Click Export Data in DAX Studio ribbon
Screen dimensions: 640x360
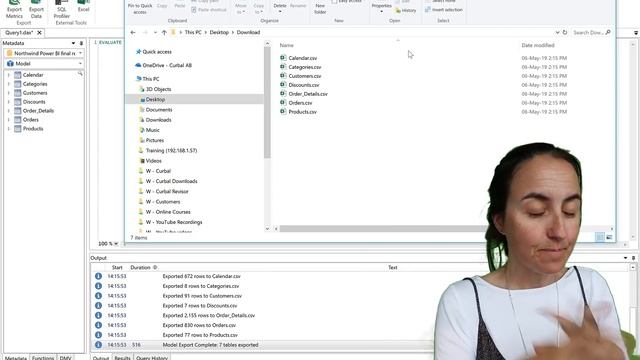[x=36, y=9]
